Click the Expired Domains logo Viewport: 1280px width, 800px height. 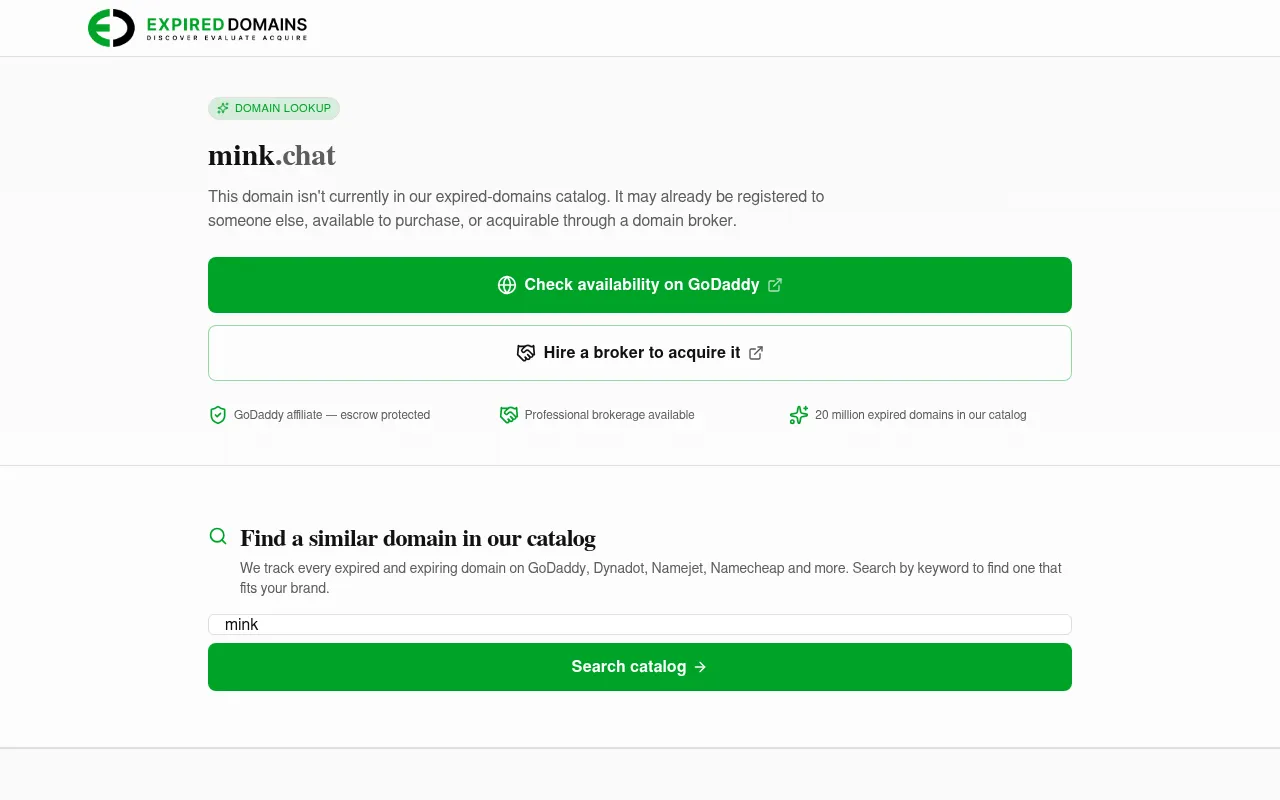click(197, 28)
